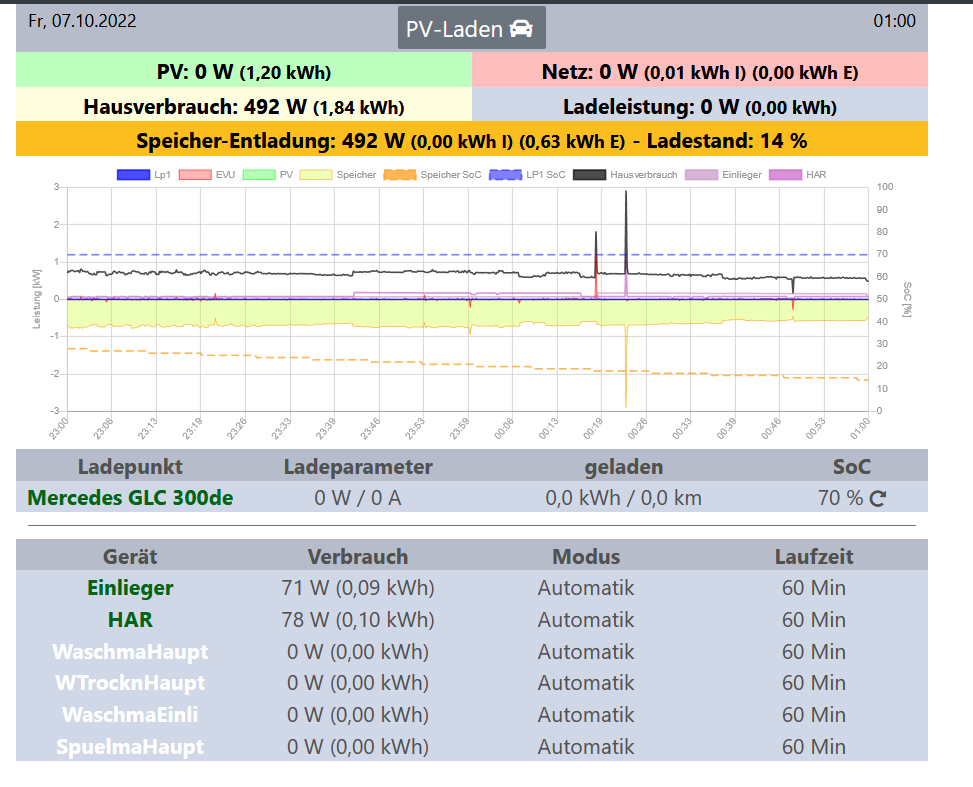This screenshot has width=973, height=787.
Task: Click the green PV 0 W status field
Action: pos(244,72)
